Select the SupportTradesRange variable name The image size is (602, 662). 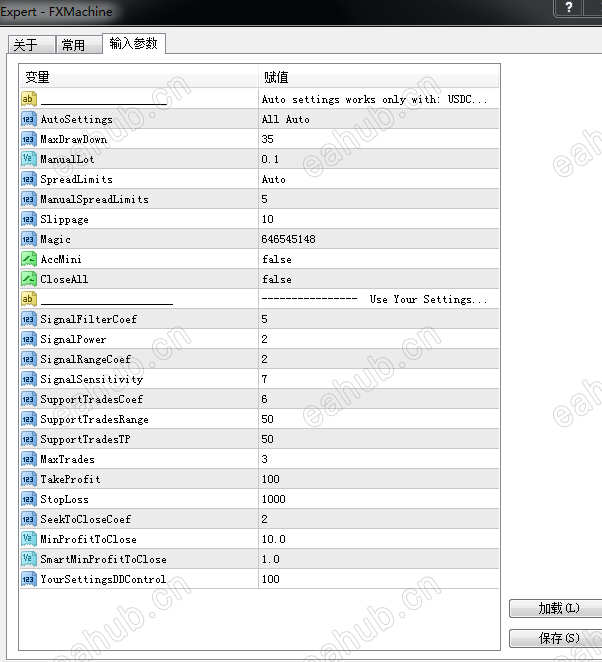[x=94, y=419]
